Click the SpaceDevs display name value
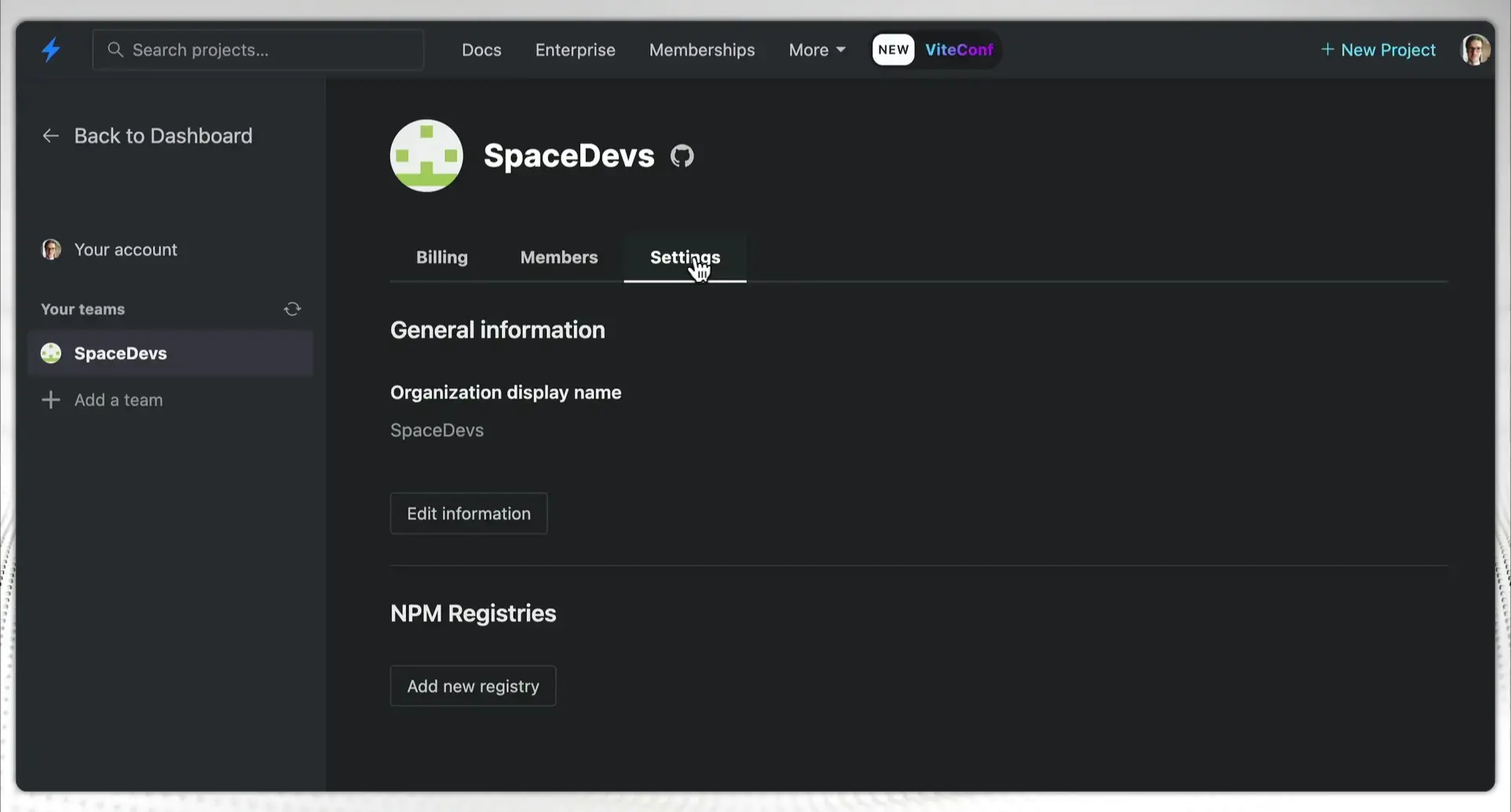The height and width of the screenshot is (812, 1511). coord(437,430)
